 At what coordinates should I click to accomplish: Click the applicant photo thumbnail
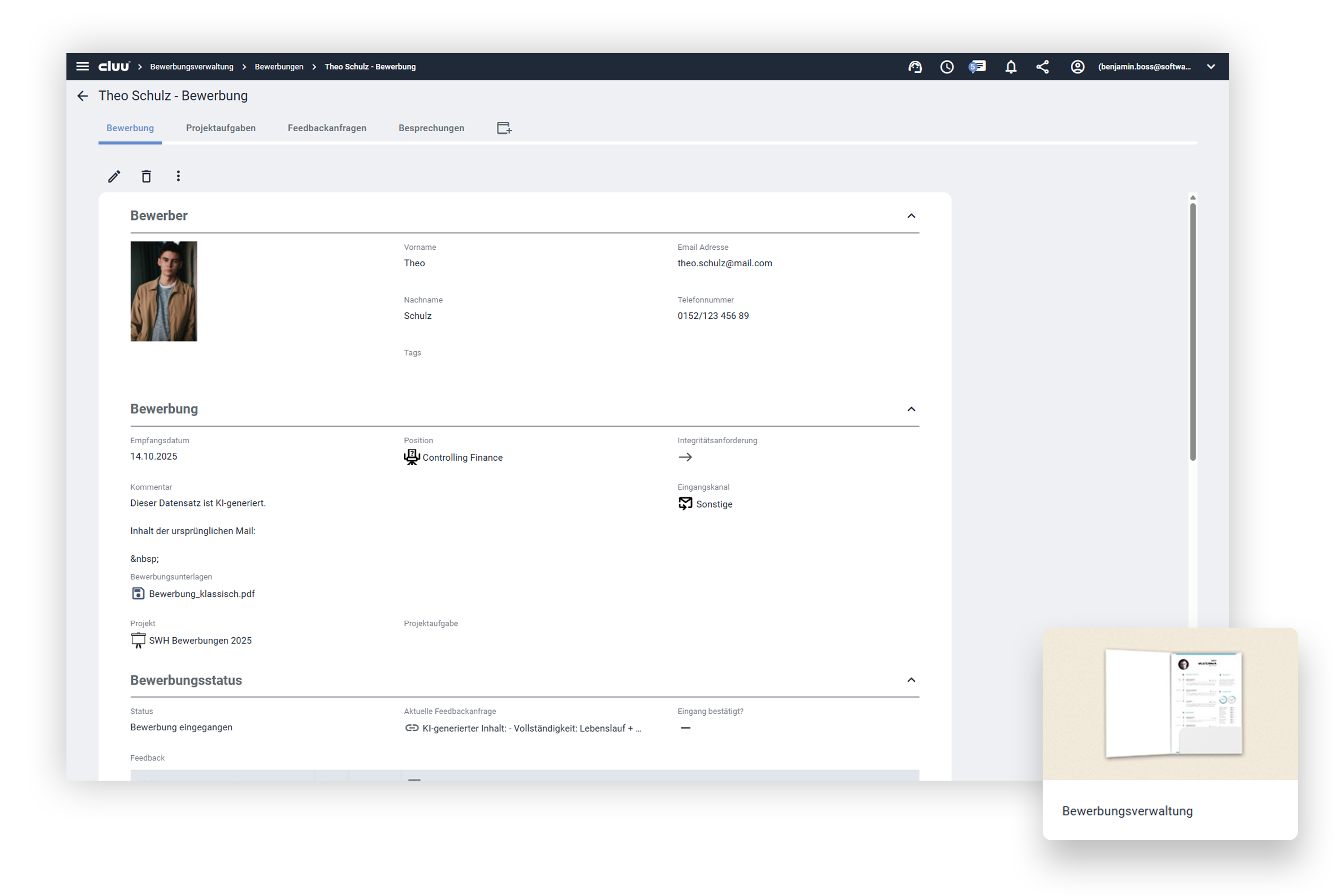pos(164,291)
